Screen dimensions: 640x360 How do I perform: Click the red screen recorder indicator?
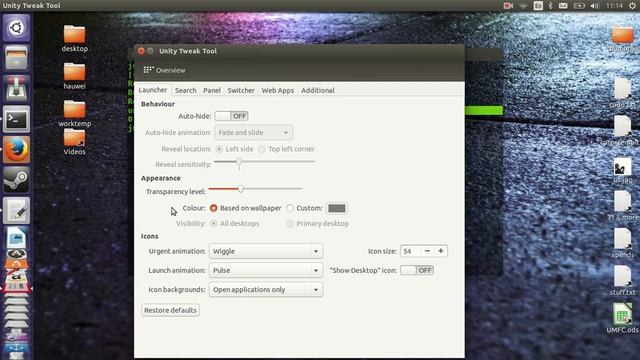(508, 6)
